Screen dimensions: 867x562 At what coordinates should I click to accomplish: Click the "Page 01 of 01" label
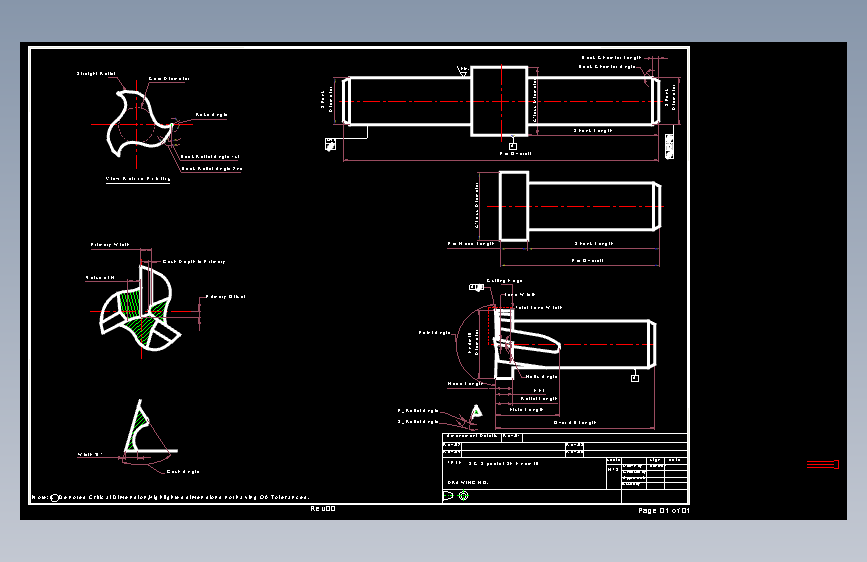pos(664,511)
